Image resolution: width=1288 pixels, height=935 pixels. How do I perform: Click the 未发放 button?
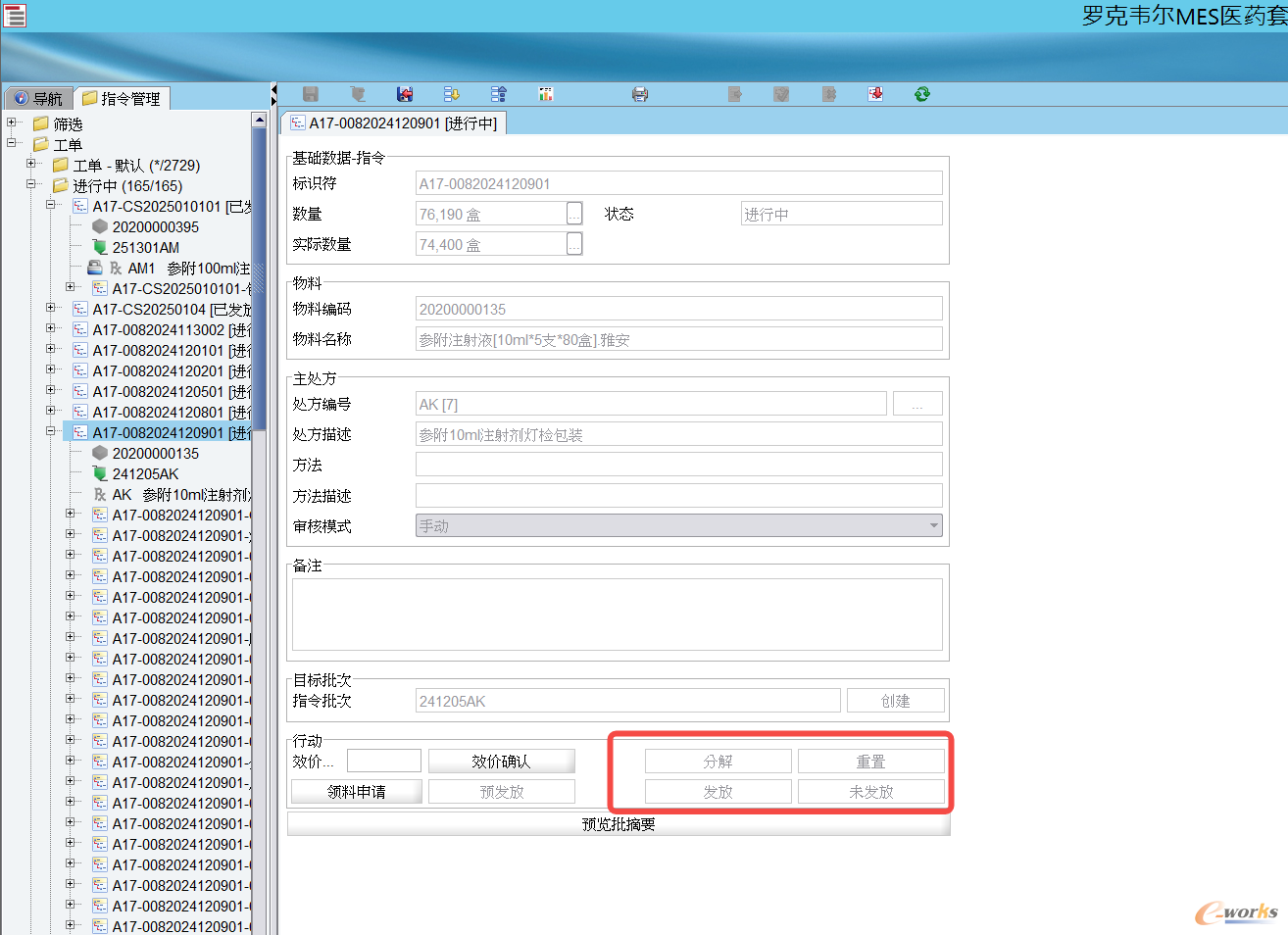pos(870,792)
